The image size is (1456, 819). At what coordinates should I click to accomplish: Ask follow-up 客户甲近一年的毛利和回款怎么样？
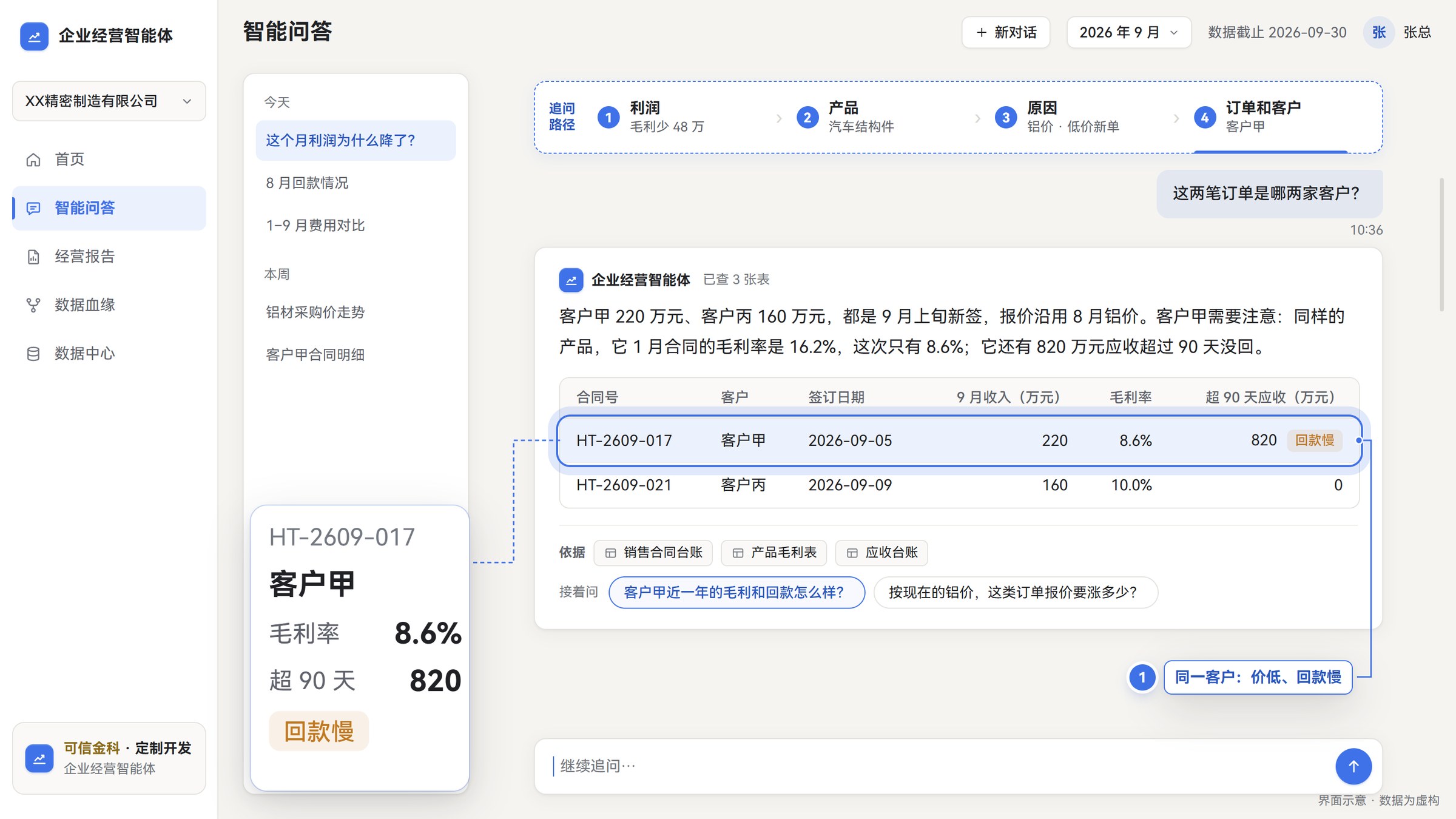[736, 592]
